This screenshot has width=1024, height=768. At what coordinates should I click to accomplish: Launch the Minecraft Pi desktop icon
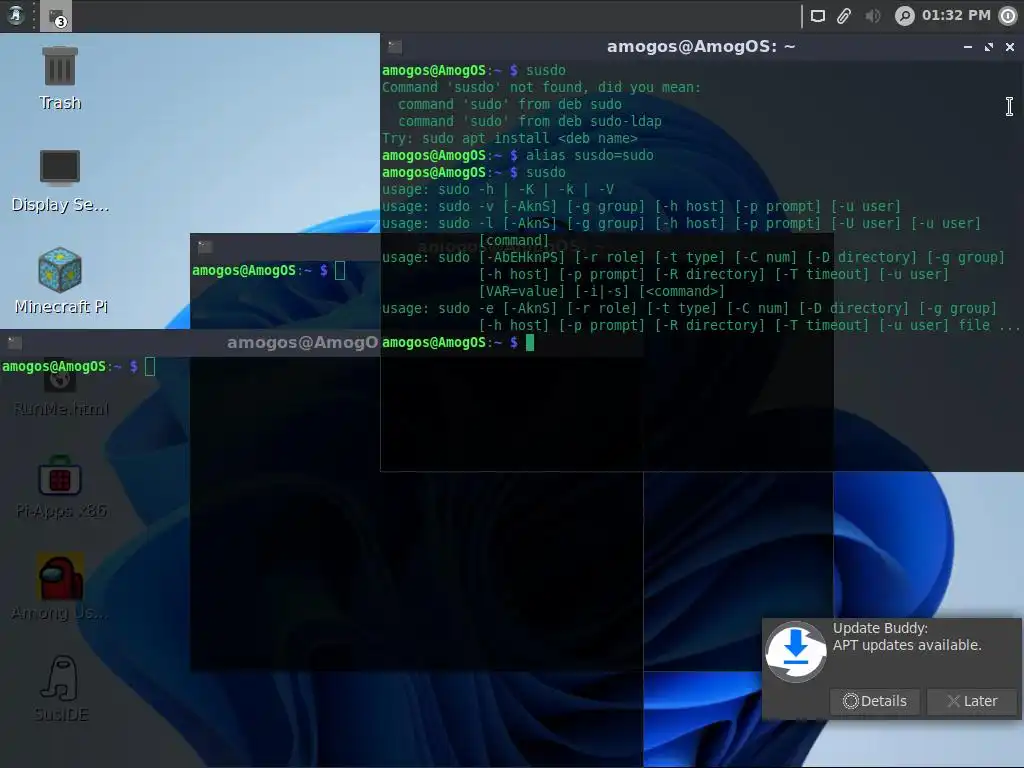(60, 281)
